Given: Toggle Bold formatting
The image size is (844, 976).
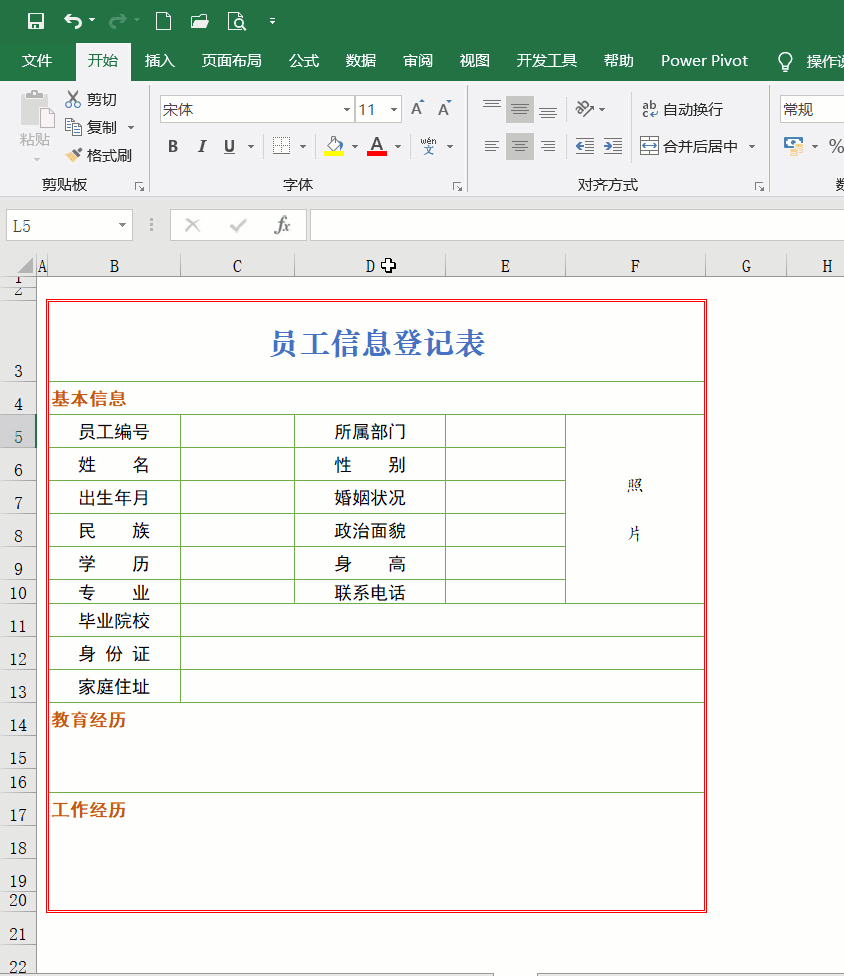Looking at the screenshot, I should pos(173,146).
